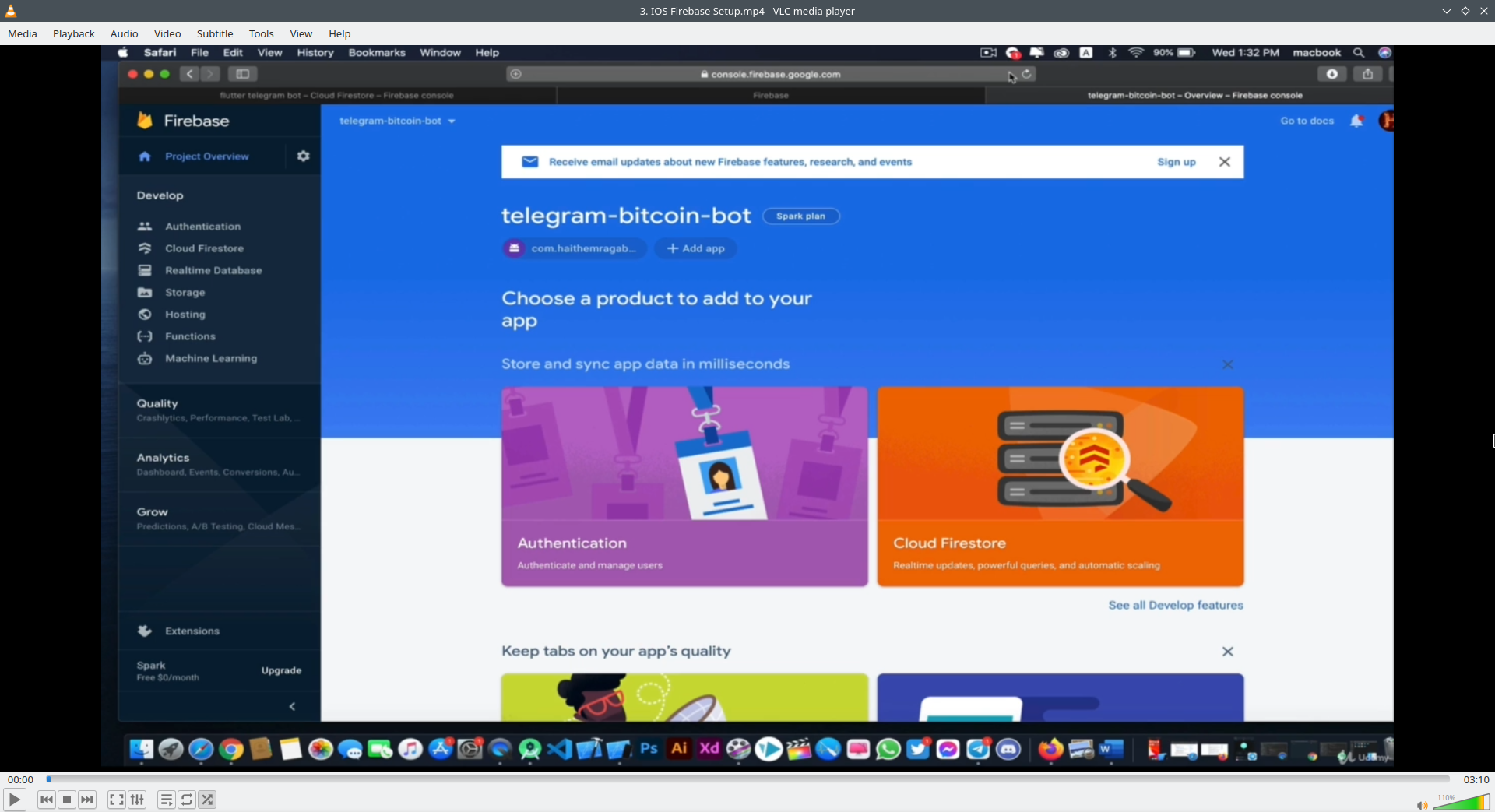Skip to previous media in VLC

(47, 800)
